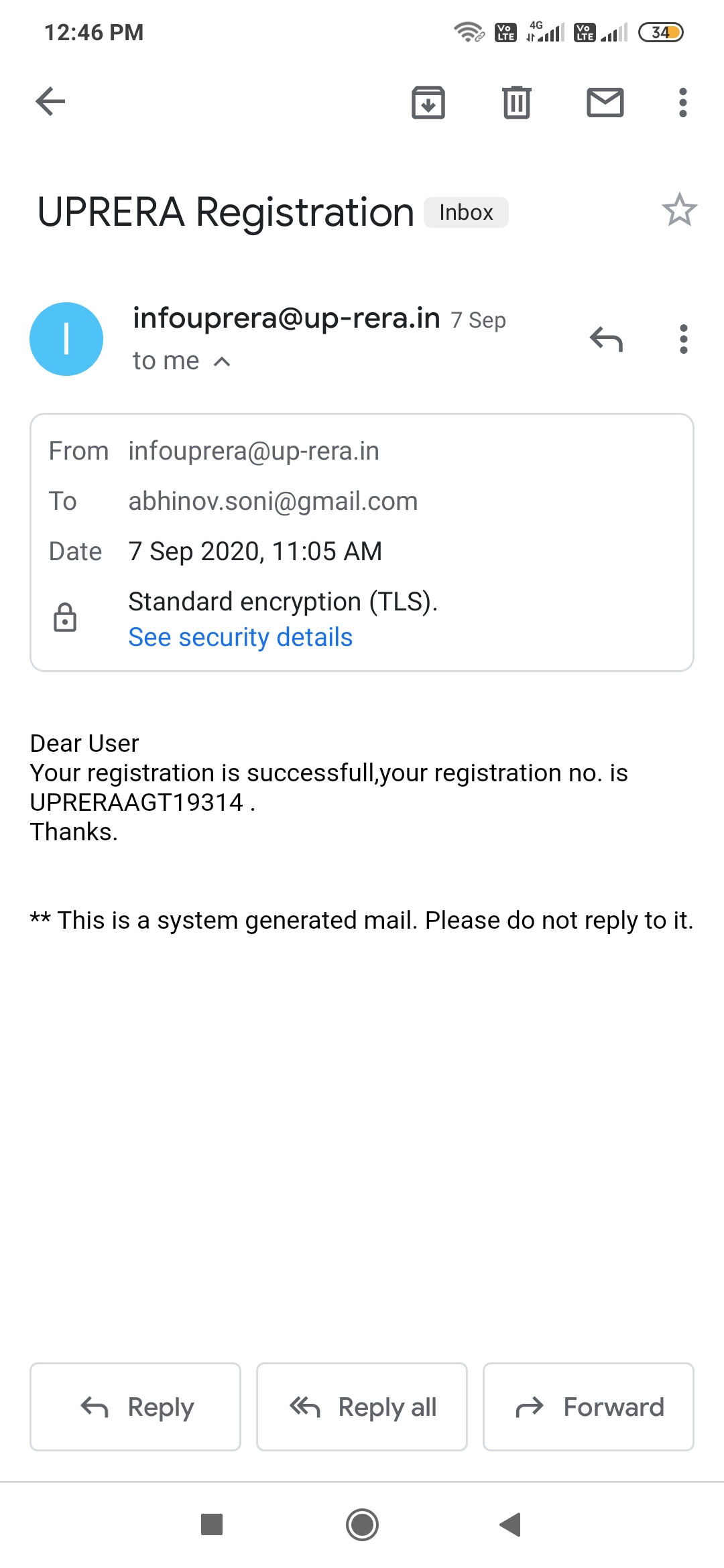Tap the Reply all button

click(x=362, y=1407)
